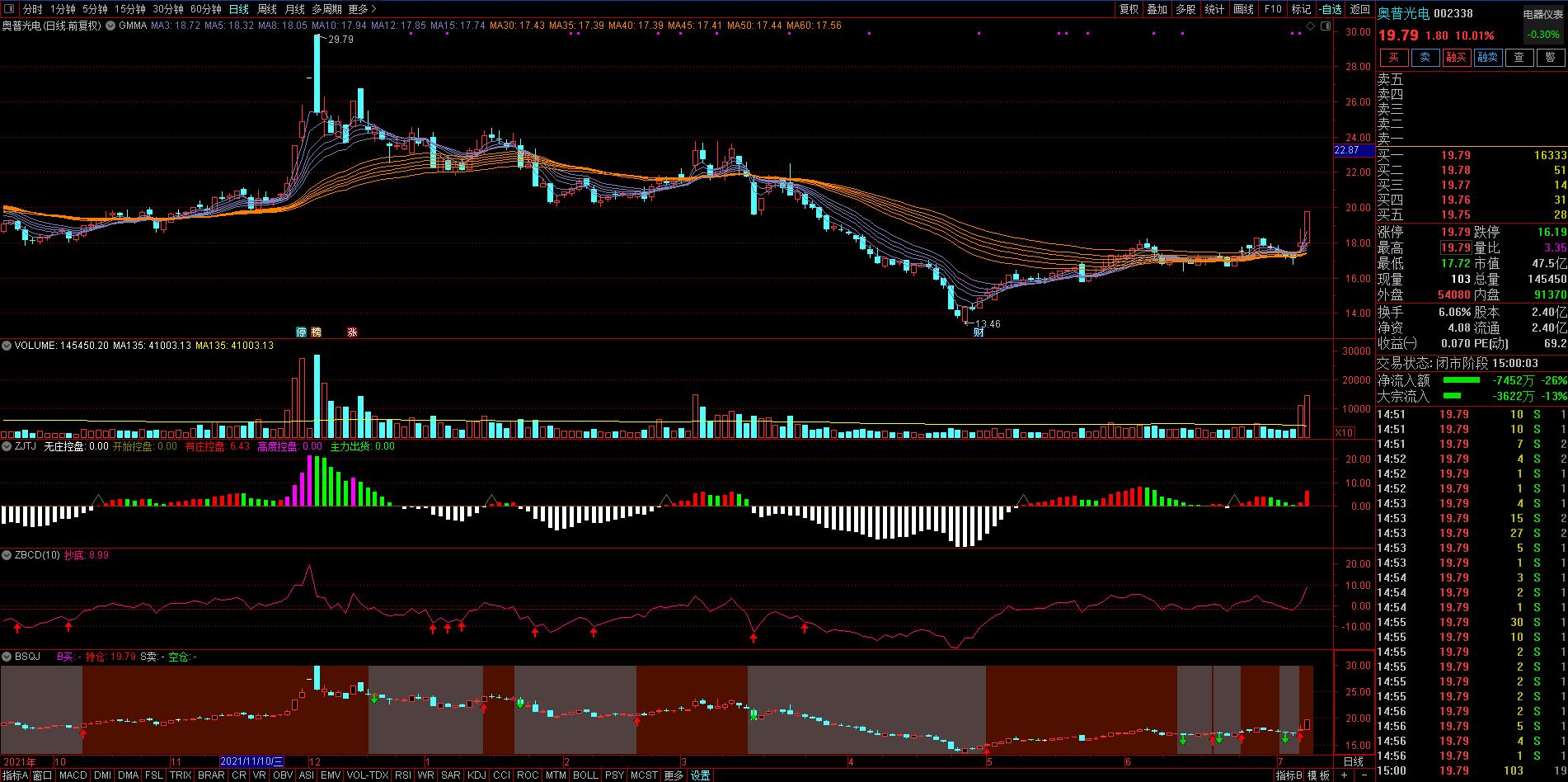Switch to the 月线 monthly chart

294,9
